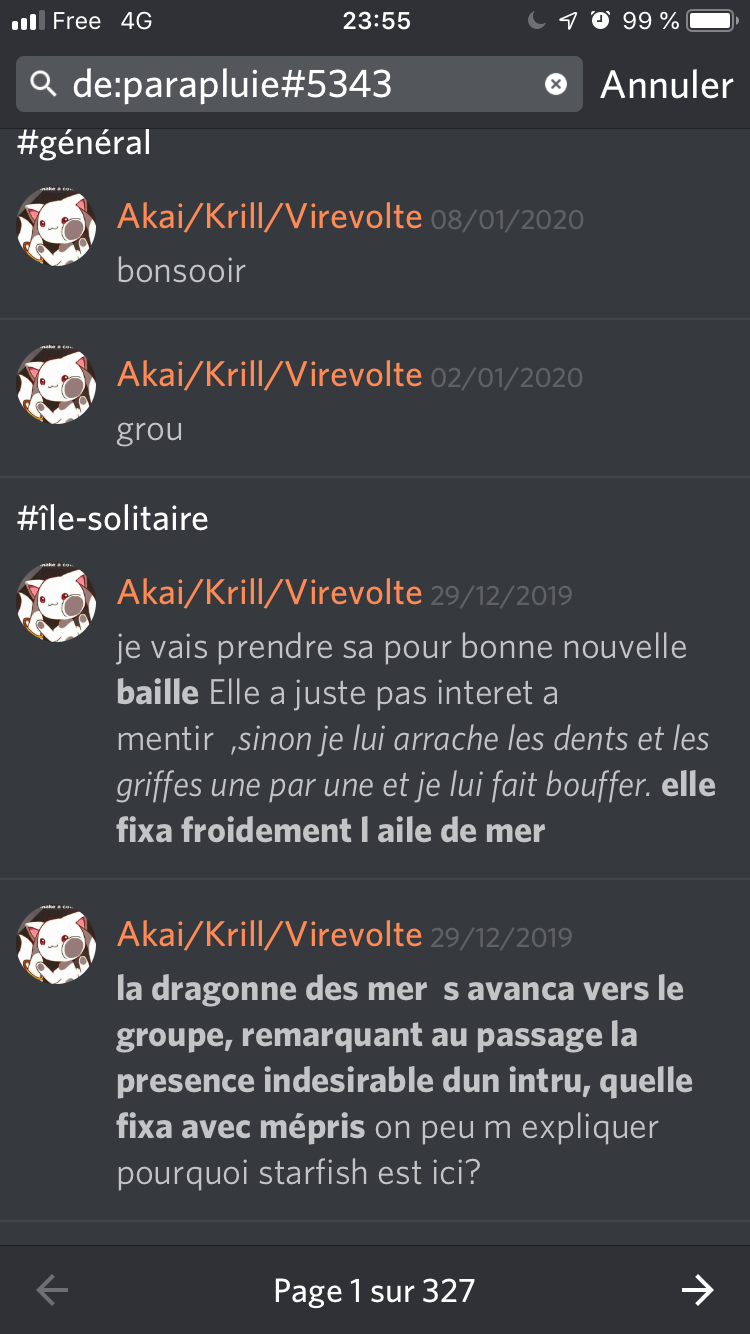Open the message asking about starfish
750x1334 pixels.
point(375,1051)
